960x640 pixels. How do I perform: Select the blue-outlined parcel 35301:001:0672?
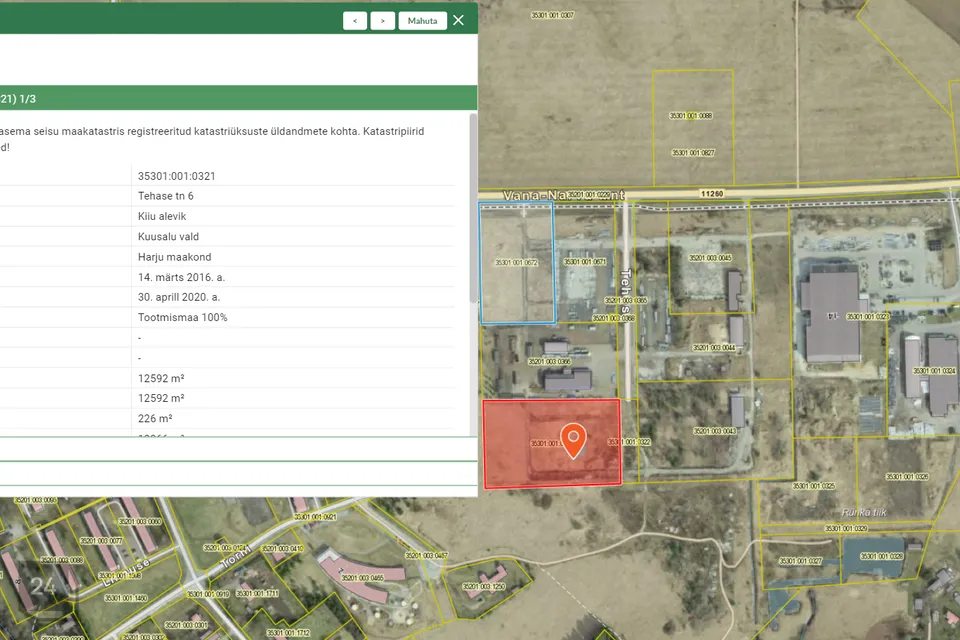click(516, 263)
